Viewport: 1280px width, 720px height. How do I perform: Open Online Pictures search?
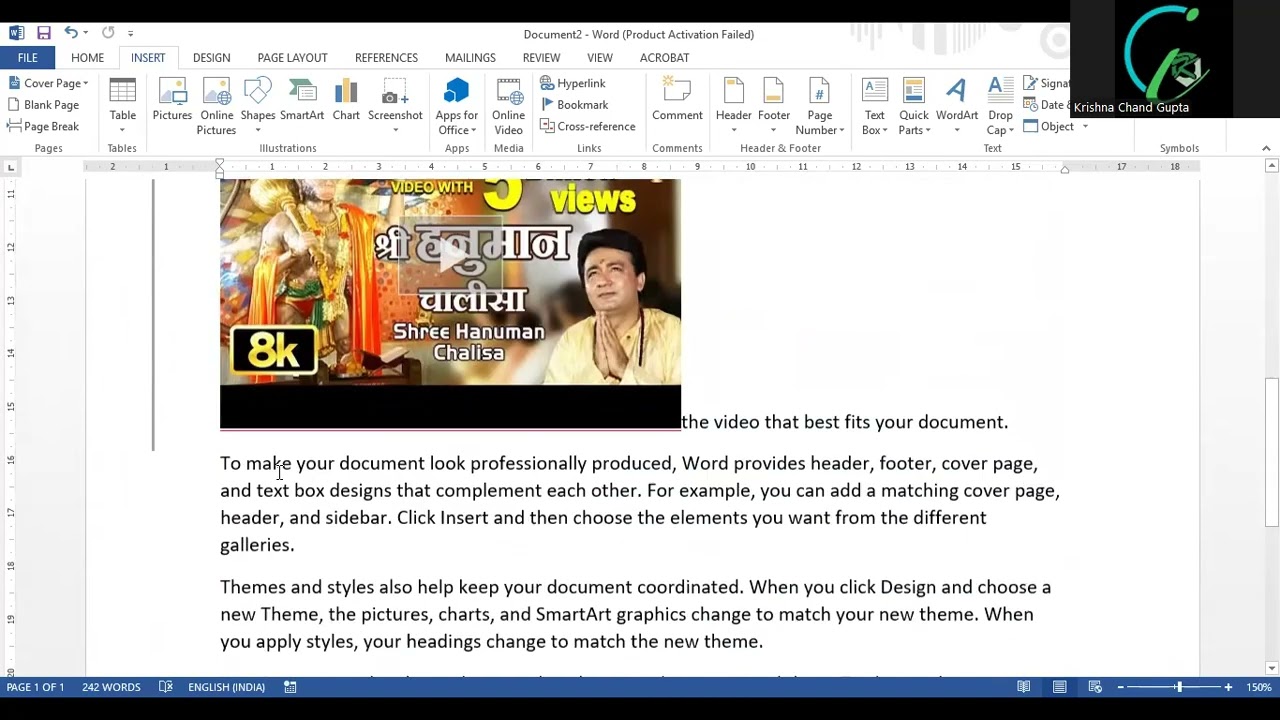[216, 106]
